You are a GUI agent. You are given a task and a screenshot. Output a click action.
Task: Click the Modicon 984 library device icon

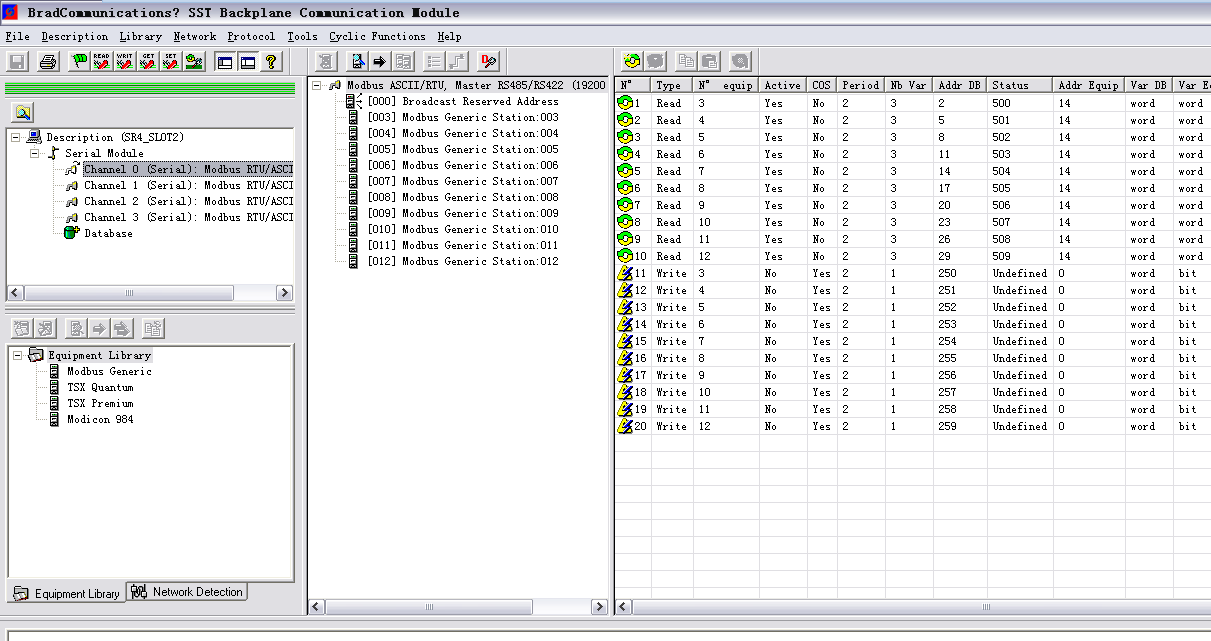click(55, 419)
